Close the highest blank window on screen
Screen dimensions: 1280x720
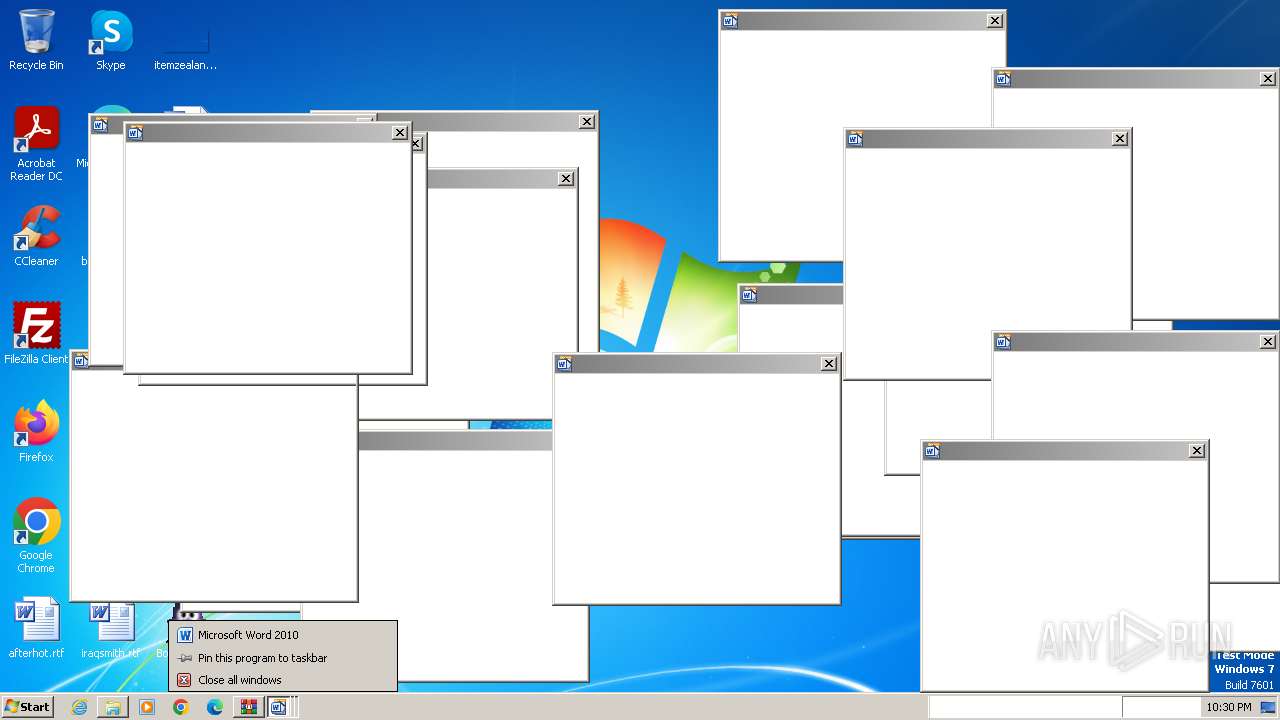[995, 21]
